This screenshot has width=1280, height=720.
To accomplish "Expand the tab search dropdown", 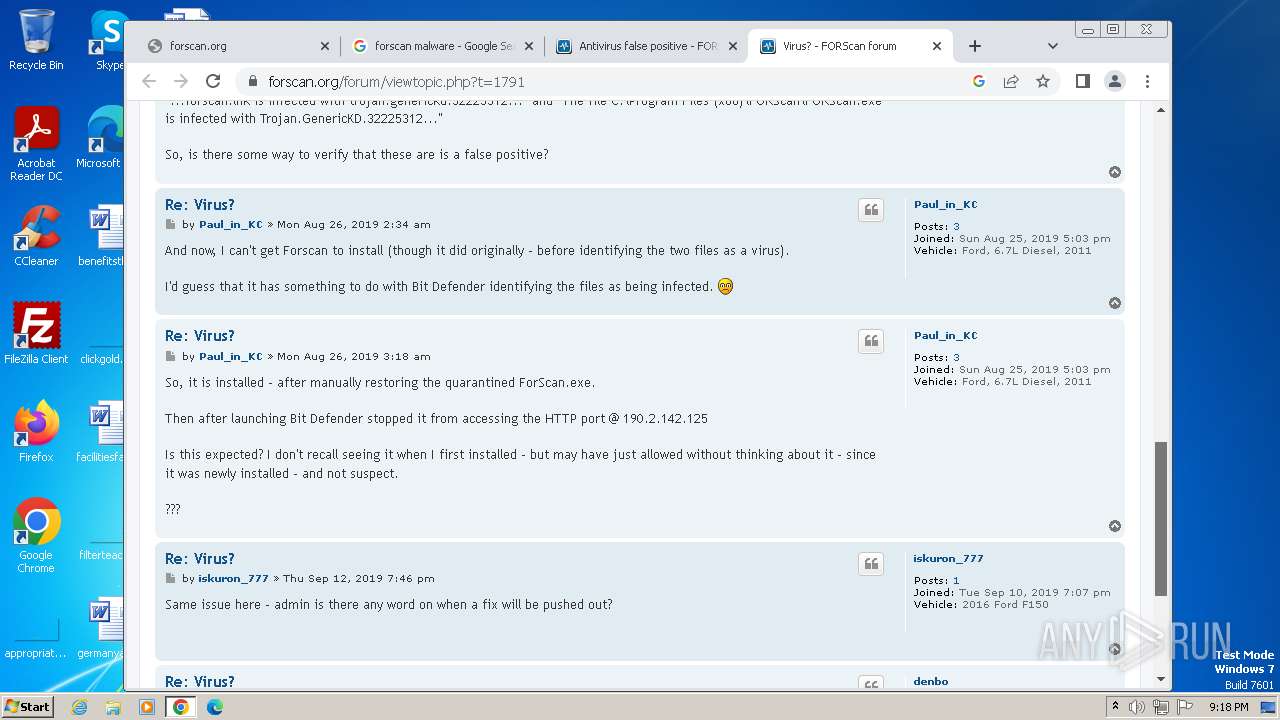I will [x=1052, y=46].
